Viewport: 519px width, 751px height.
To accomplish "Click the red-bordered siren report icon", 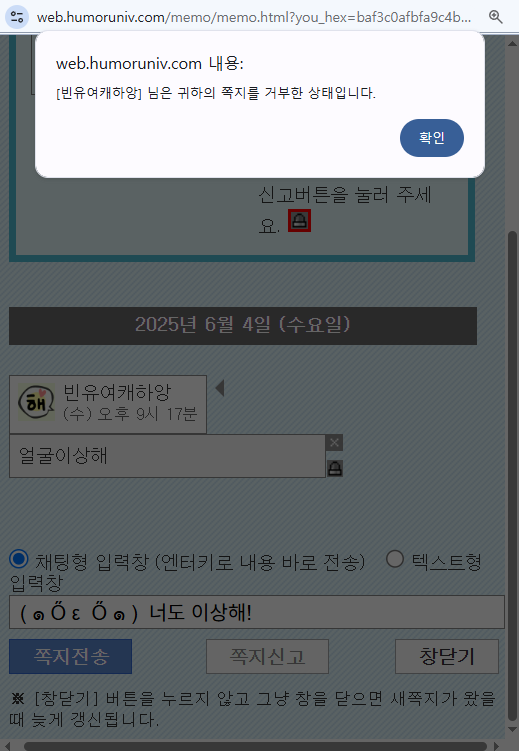I will [x=299, y=220].
